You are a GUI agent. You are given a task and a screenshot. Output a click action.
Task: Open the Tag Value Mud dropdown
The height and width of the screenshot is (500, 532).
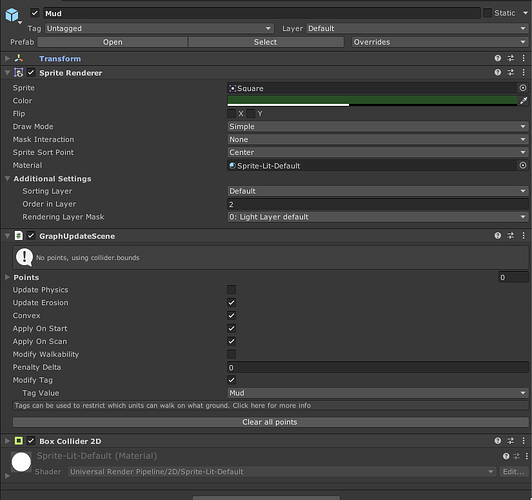378,393
